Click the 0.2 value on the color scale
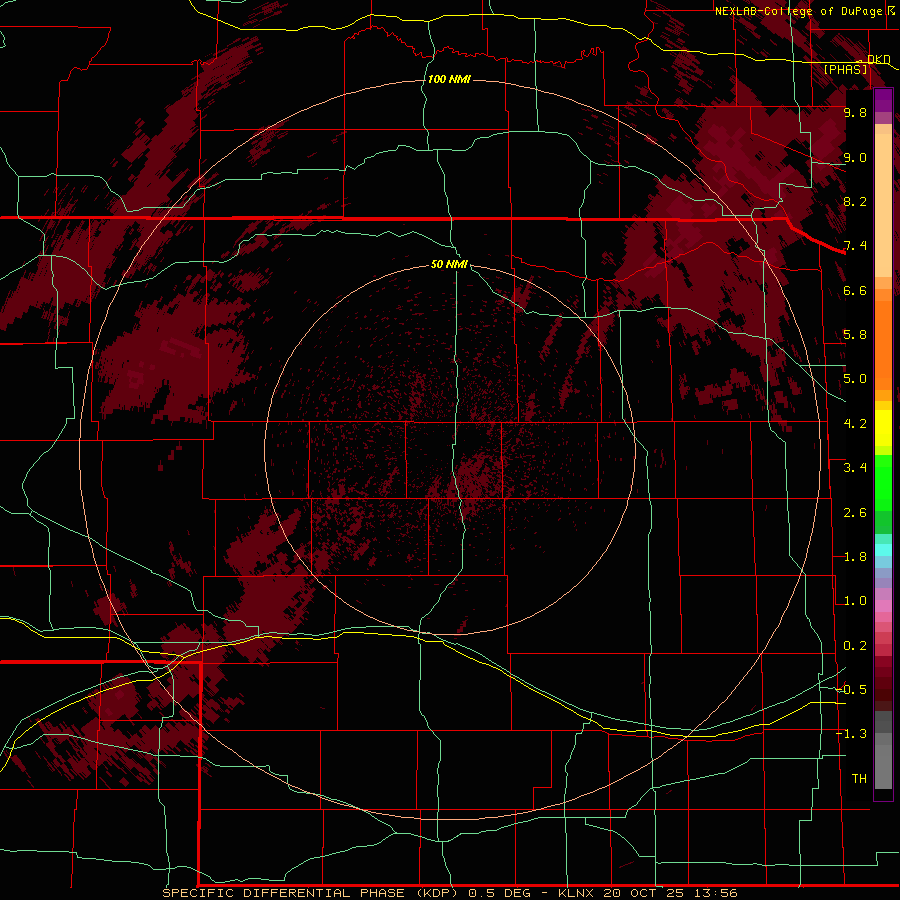This screenshot has height=900, width=900. [x=855, y=646]
